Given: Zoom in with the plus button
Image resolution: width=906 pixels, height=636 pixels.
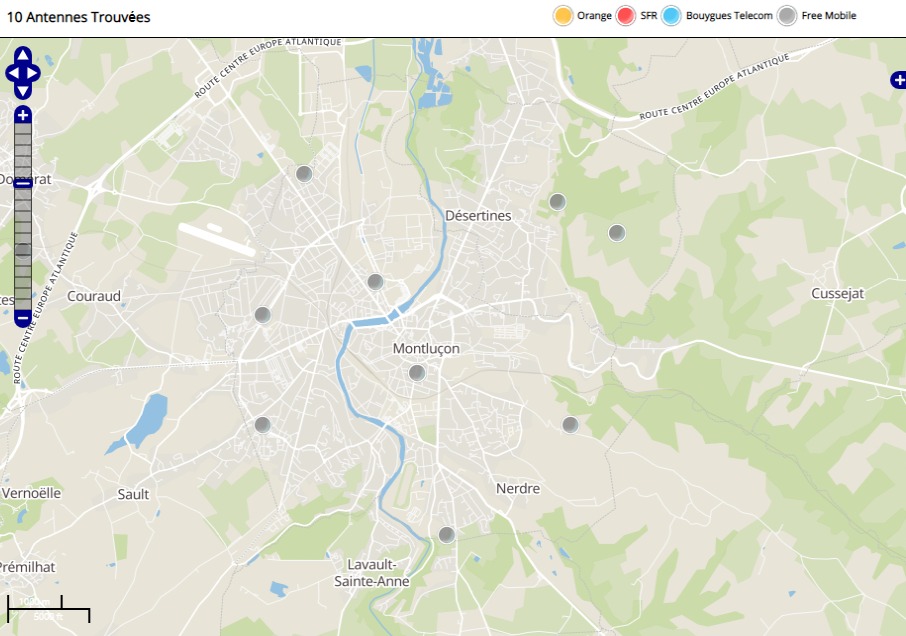Looking at the screenshot, I should [x=23, y=115].
